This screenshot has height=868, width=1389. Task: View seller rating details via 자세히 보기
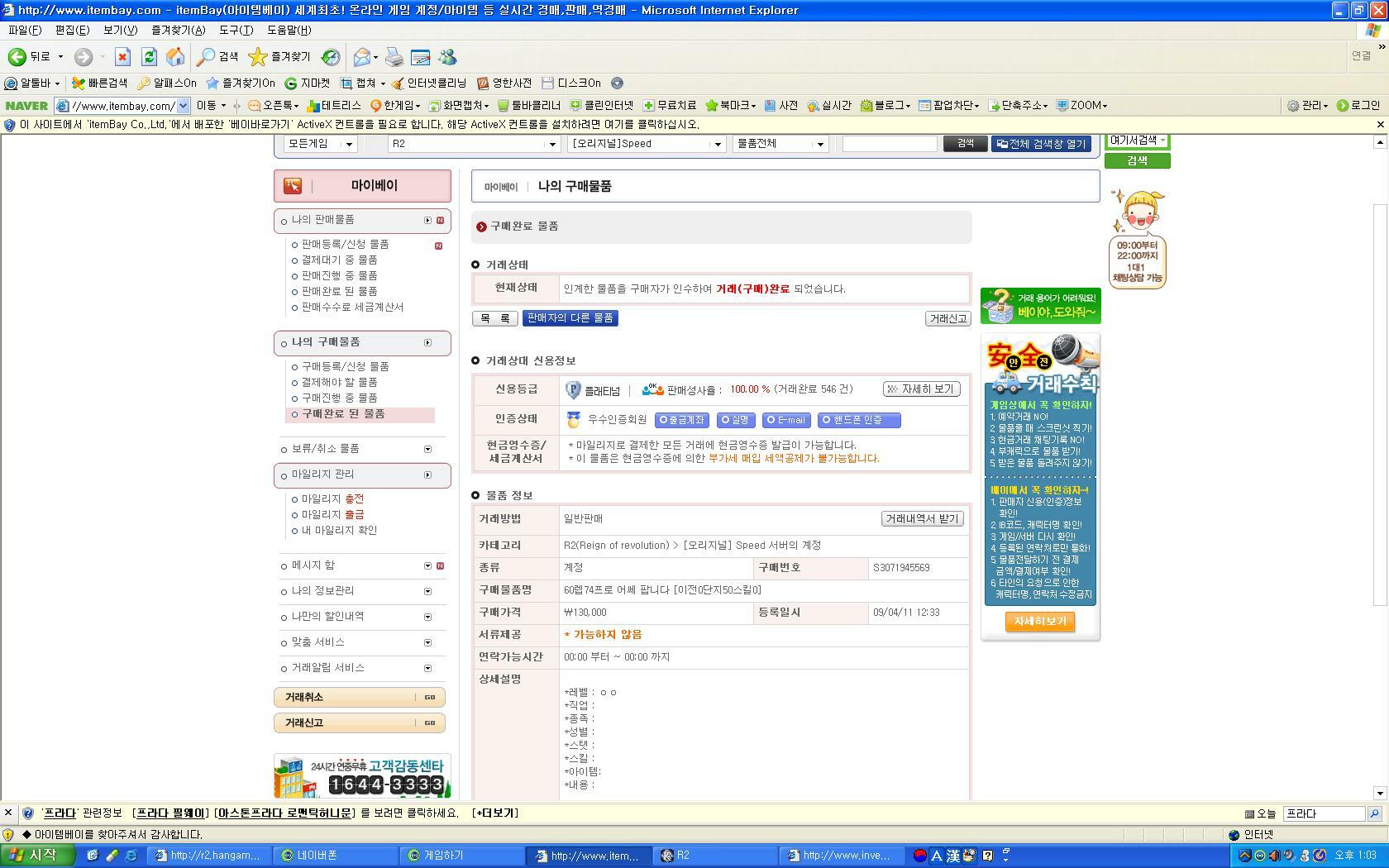920,389
